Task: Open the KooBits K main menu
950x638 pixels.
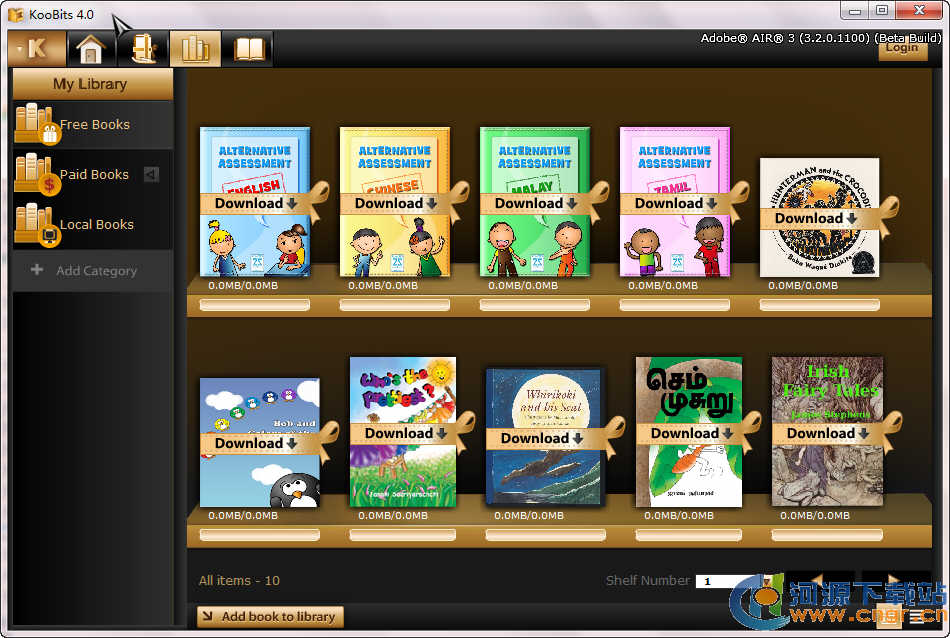Action: [37, 48]
